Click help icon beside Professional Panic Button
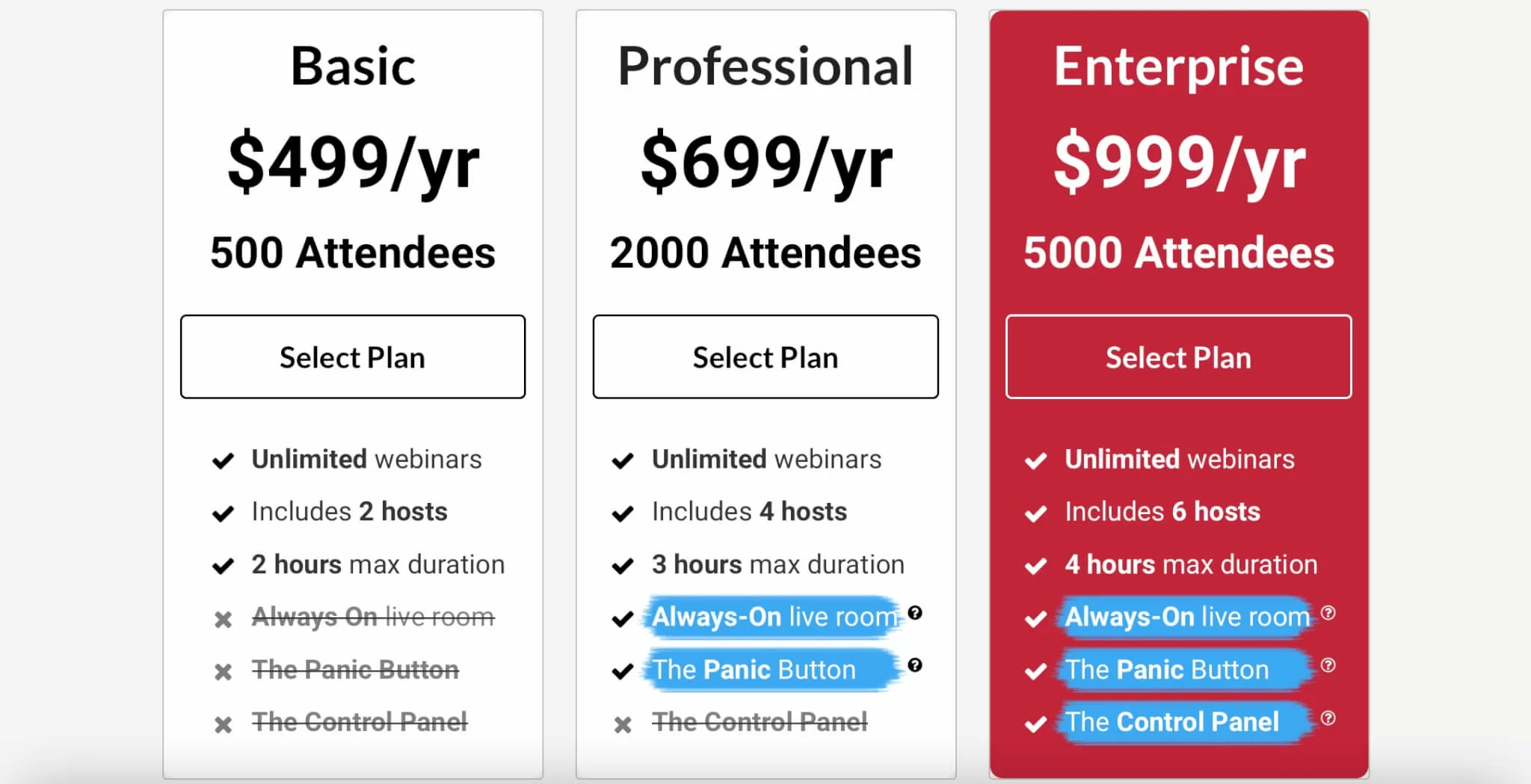 (914, 665)
